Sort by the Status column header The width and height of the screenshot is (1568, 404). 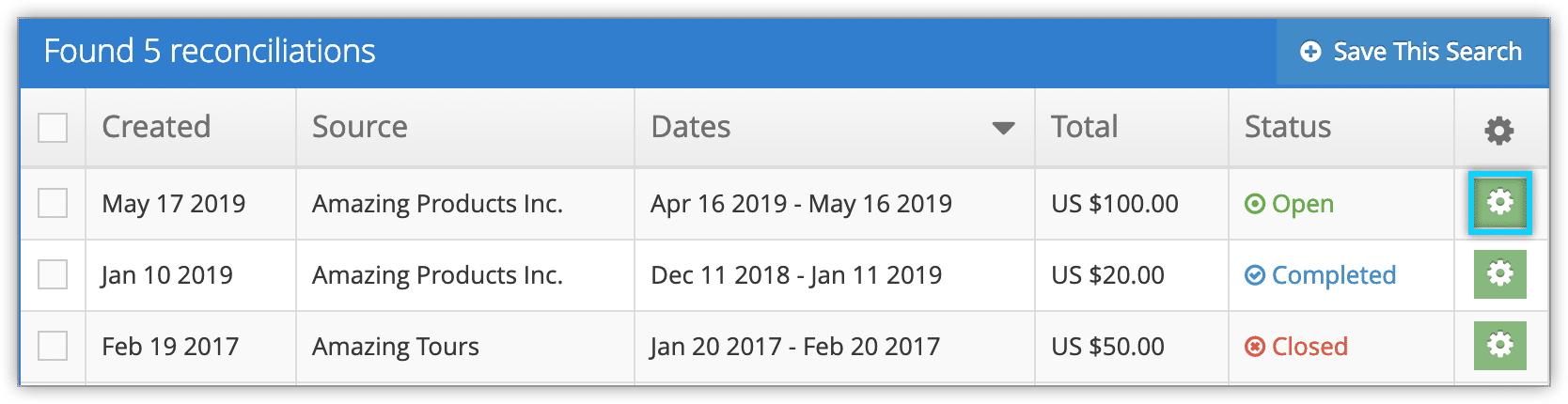[1288, 127]
